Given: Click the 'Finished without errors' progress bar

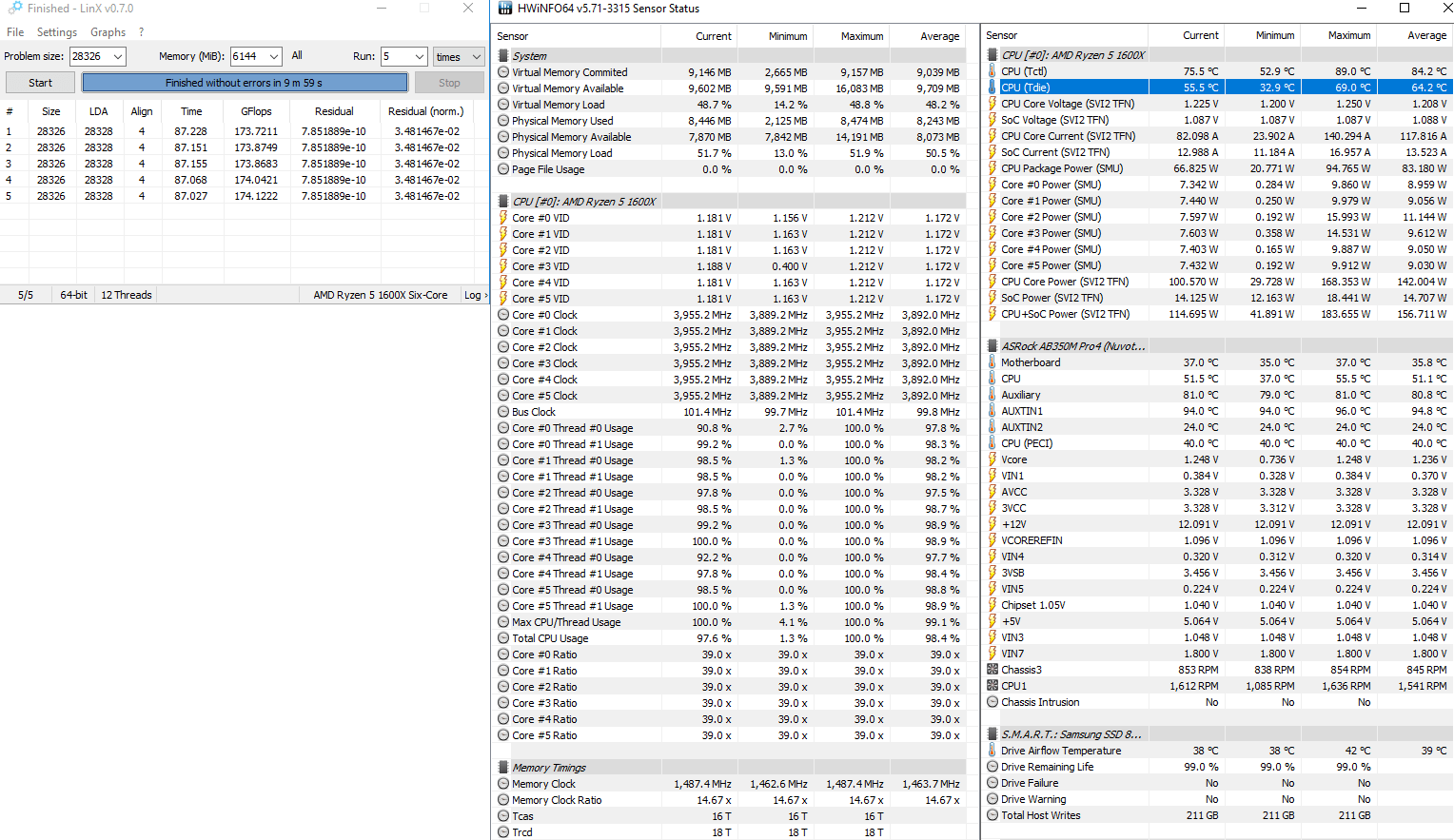Looking at the screenshot, I should coord(245,83).
